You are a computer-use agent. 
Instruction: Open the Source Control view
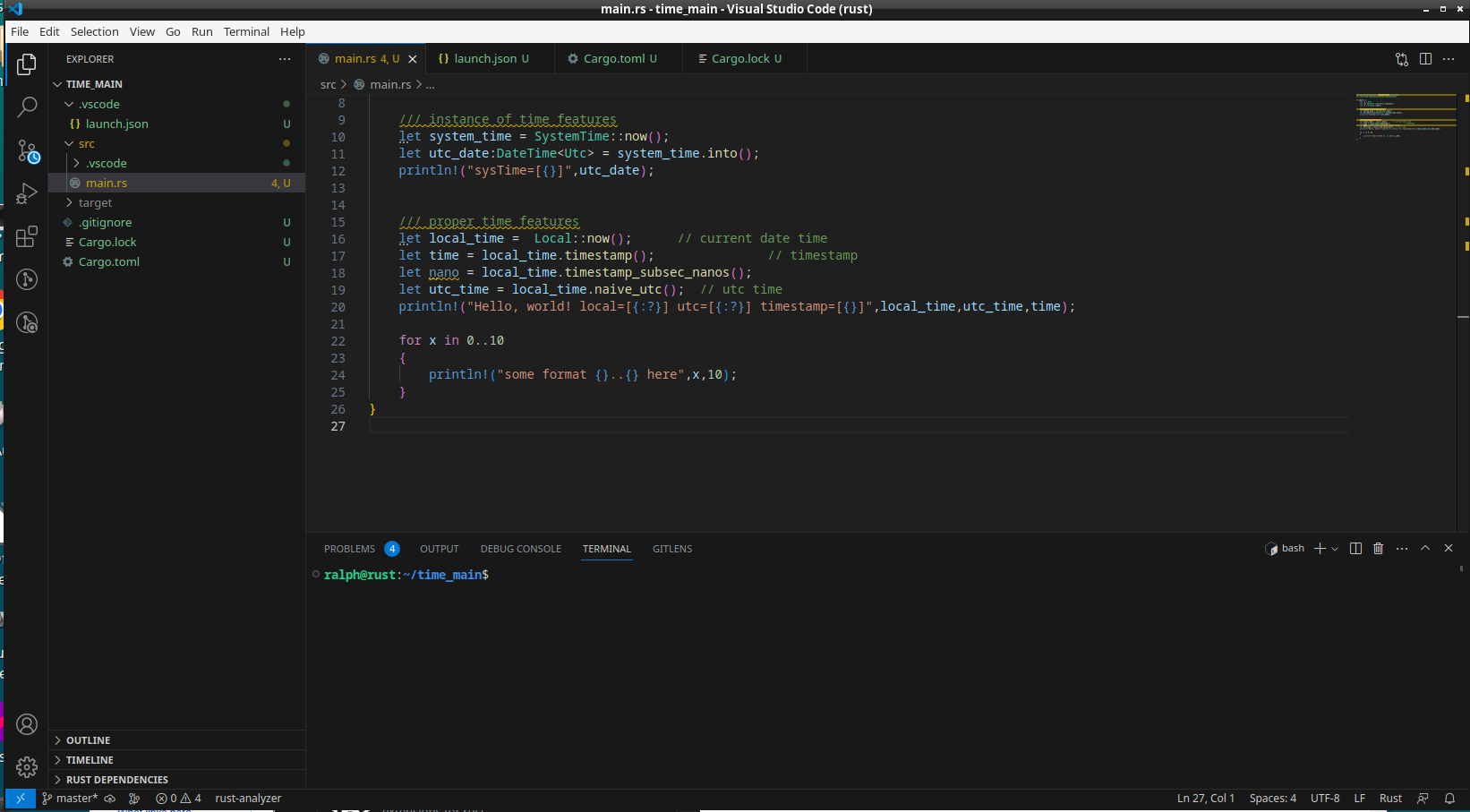27,151
